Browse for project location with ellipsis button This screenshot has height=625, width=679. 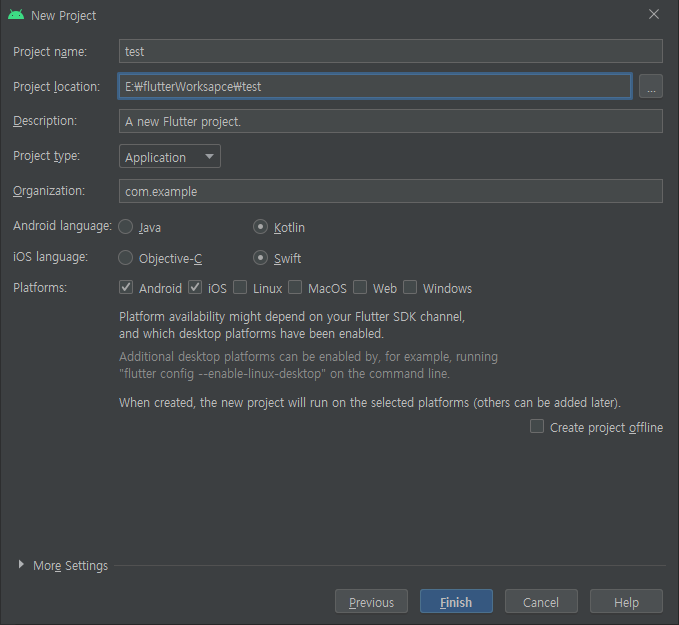[x=651, y=86]
